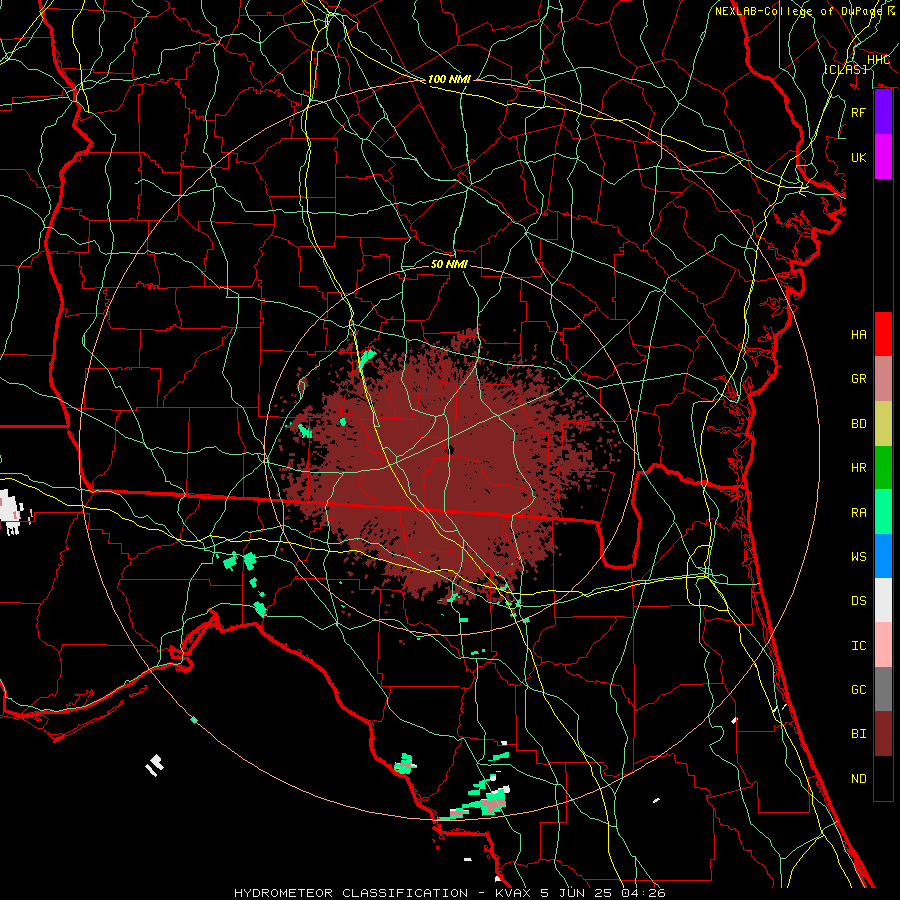Click the "BI" legend label
This screenshot has width=900, height=900.
pos(859,734)
